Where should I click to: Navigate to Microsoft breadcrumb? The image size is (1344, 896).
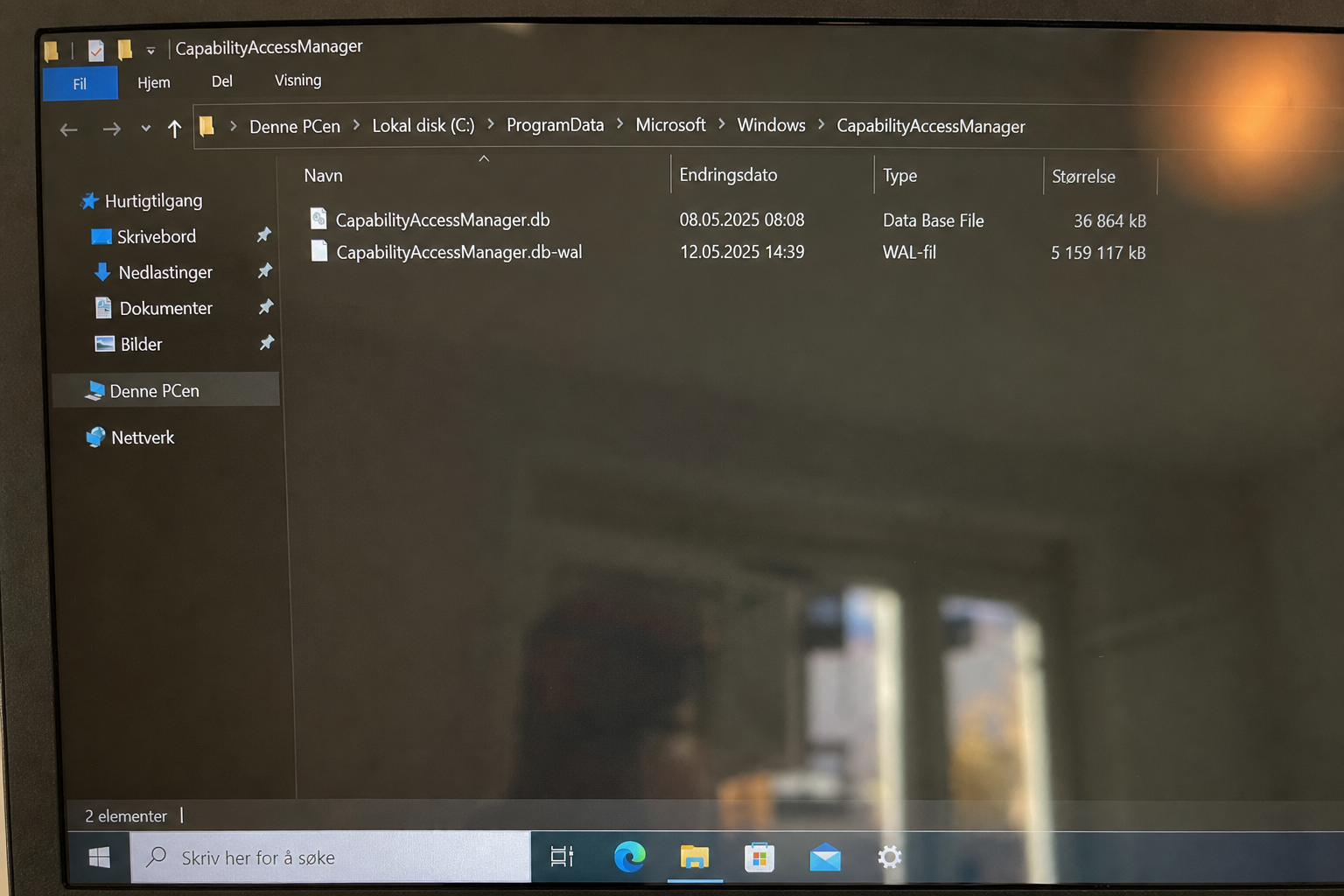click(670, 125)
